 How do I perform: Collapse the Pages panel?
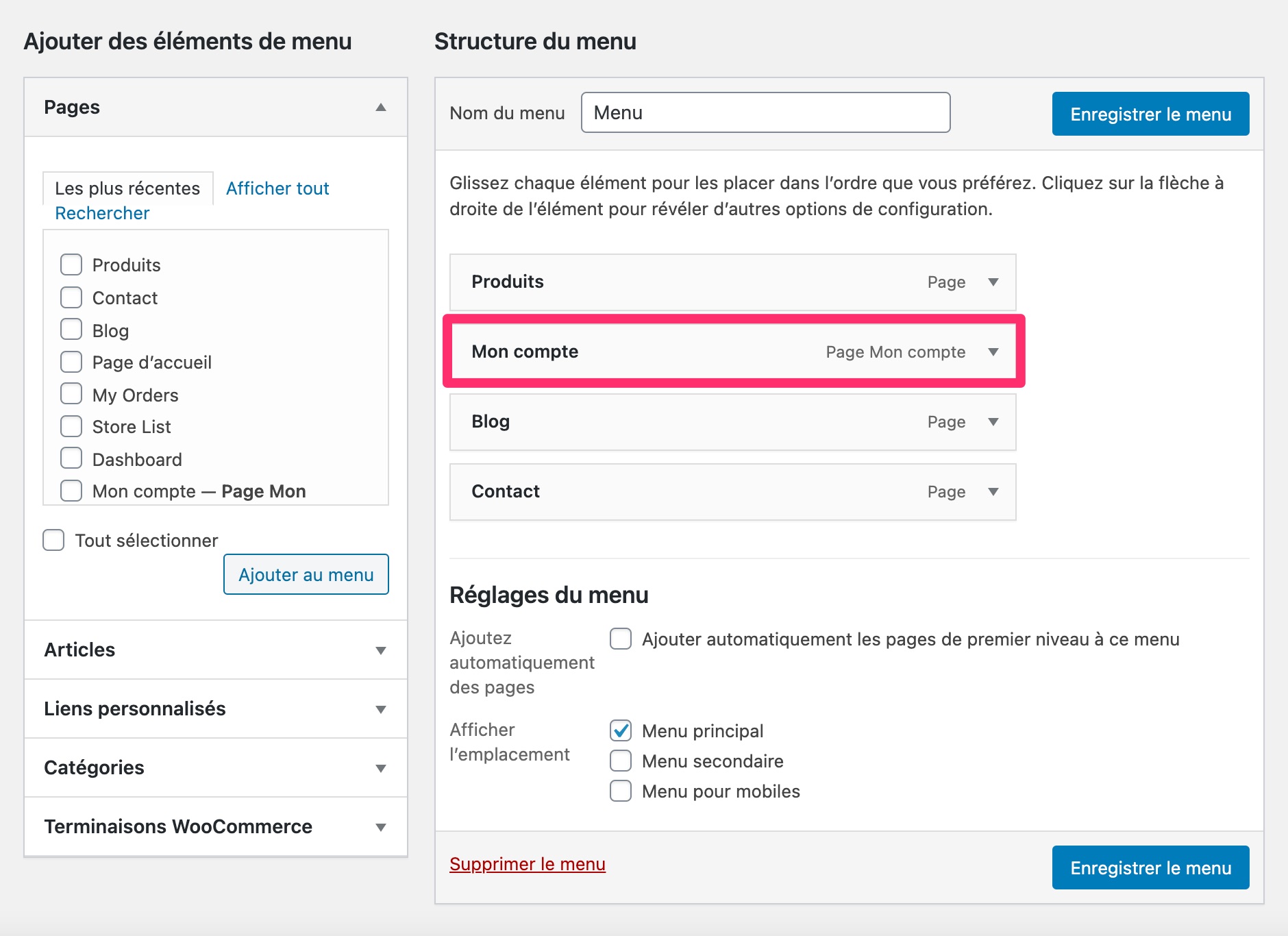(381, 108)
